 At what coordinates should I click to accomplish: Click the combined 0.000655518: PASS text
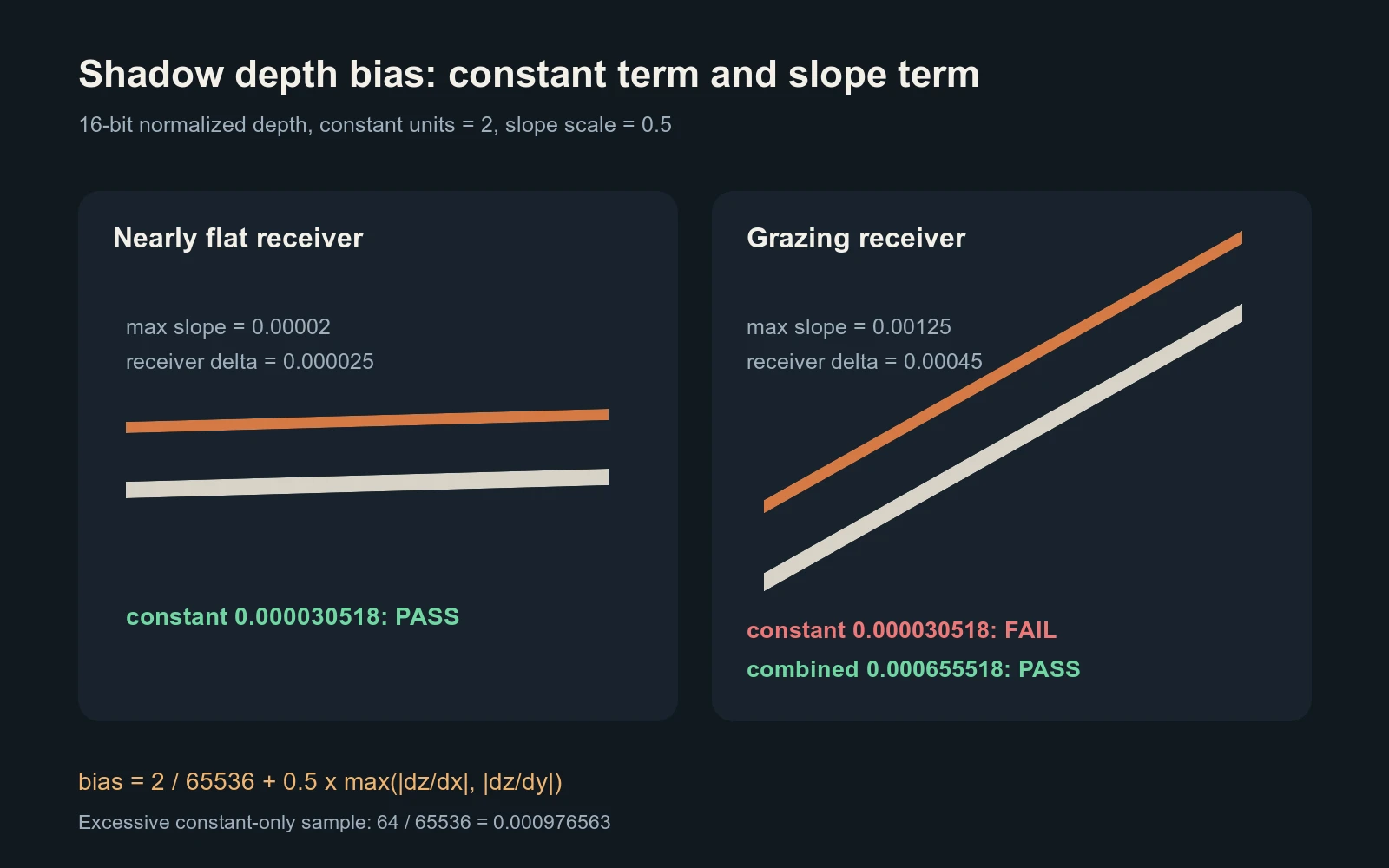pyautogui.click(x=913, y=669)
